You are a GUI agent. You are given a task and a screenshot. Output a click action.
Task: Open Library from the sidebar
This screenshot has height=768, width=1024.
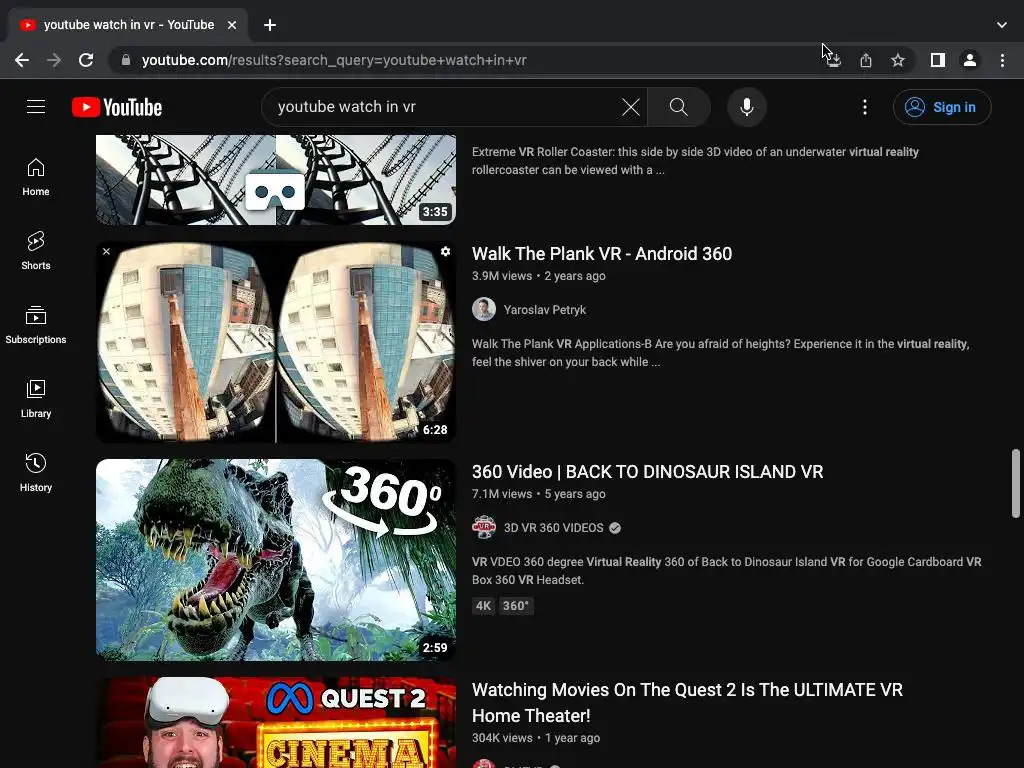point(36,398)
